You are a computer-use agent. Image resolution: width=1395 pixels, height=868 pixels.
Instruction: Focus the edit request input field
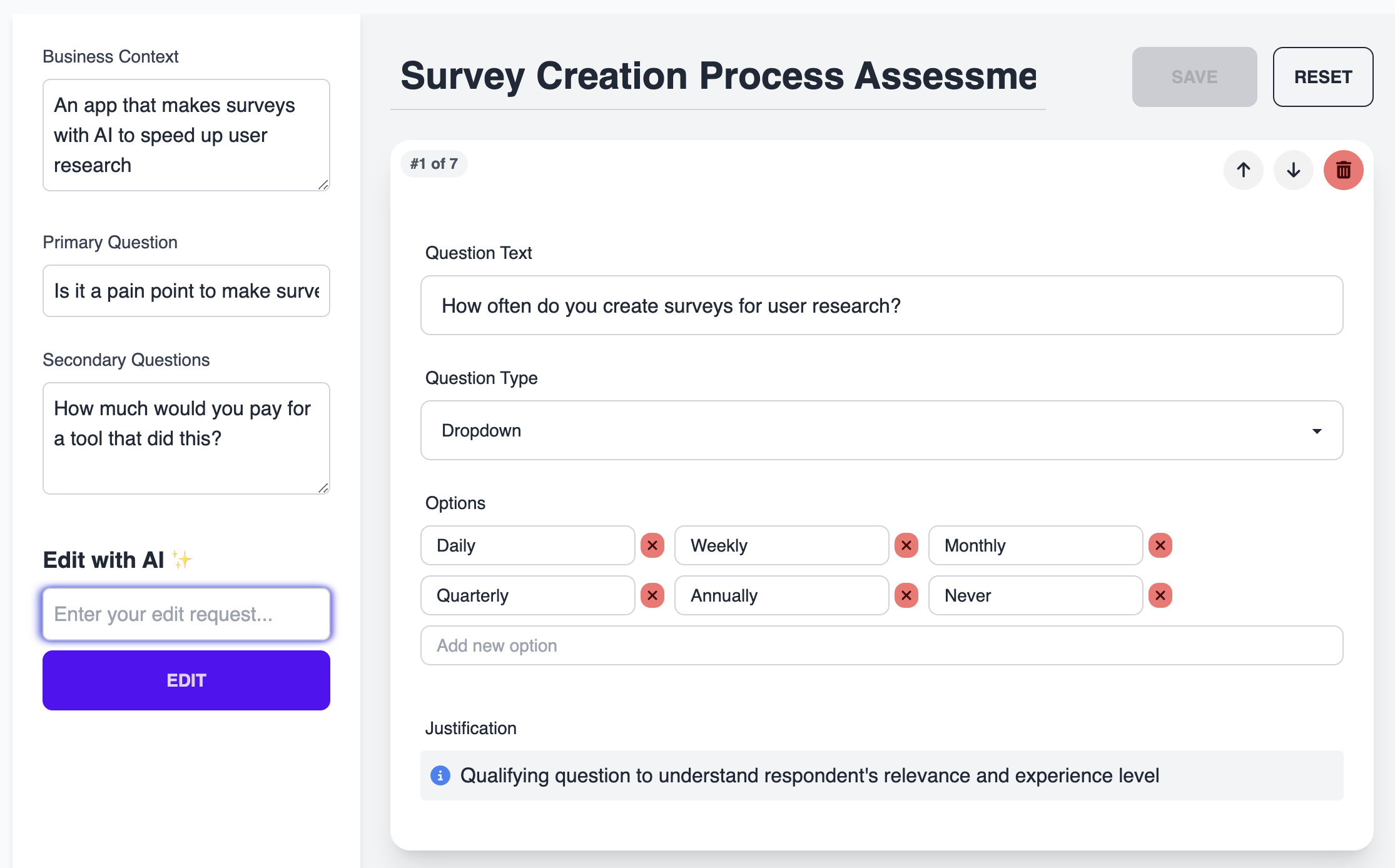click(x=186, y=614)
